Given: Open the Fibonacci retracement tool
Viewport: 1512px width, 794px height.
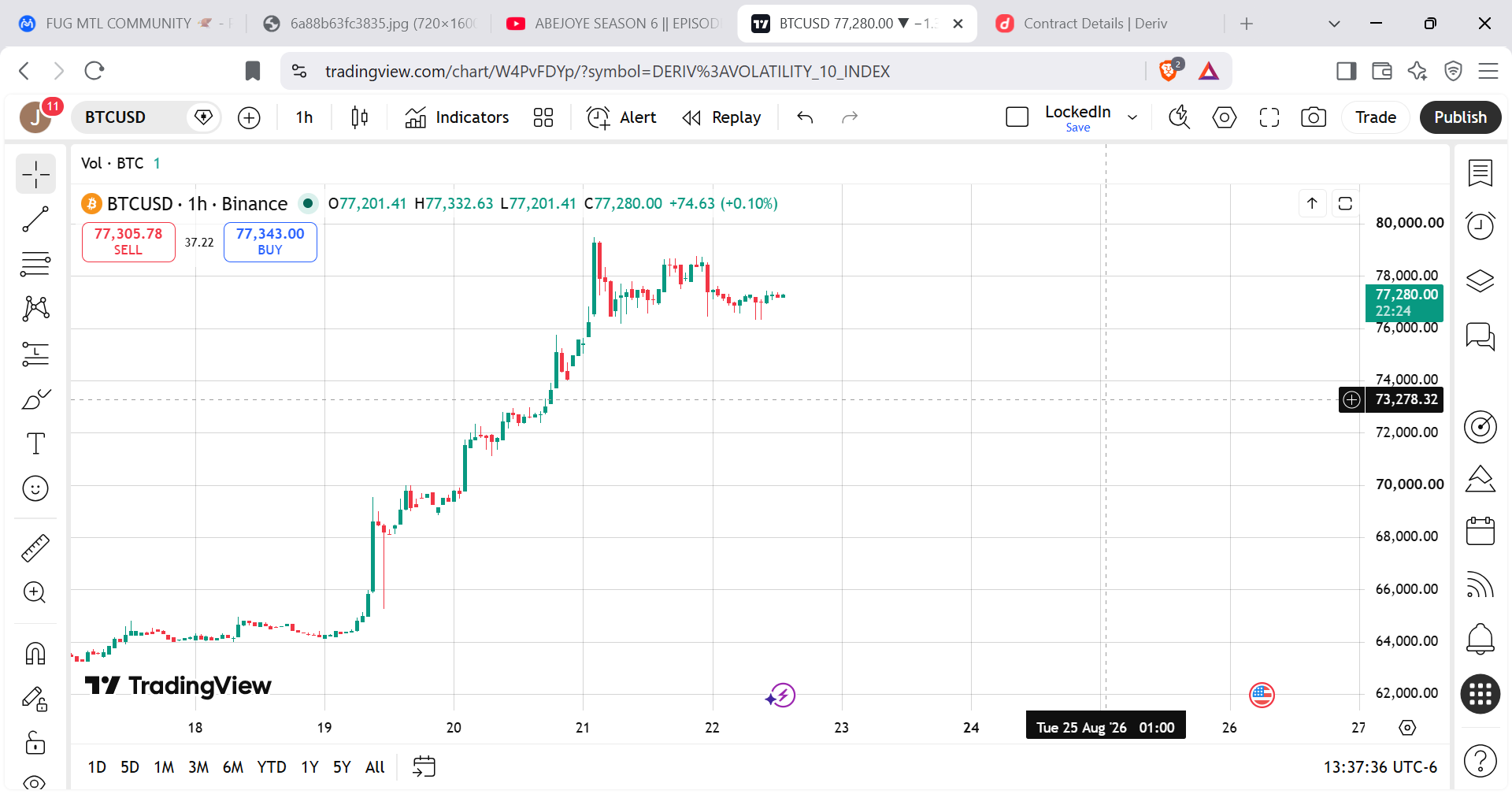Looking at the screenshot, I should coord(35,264).
